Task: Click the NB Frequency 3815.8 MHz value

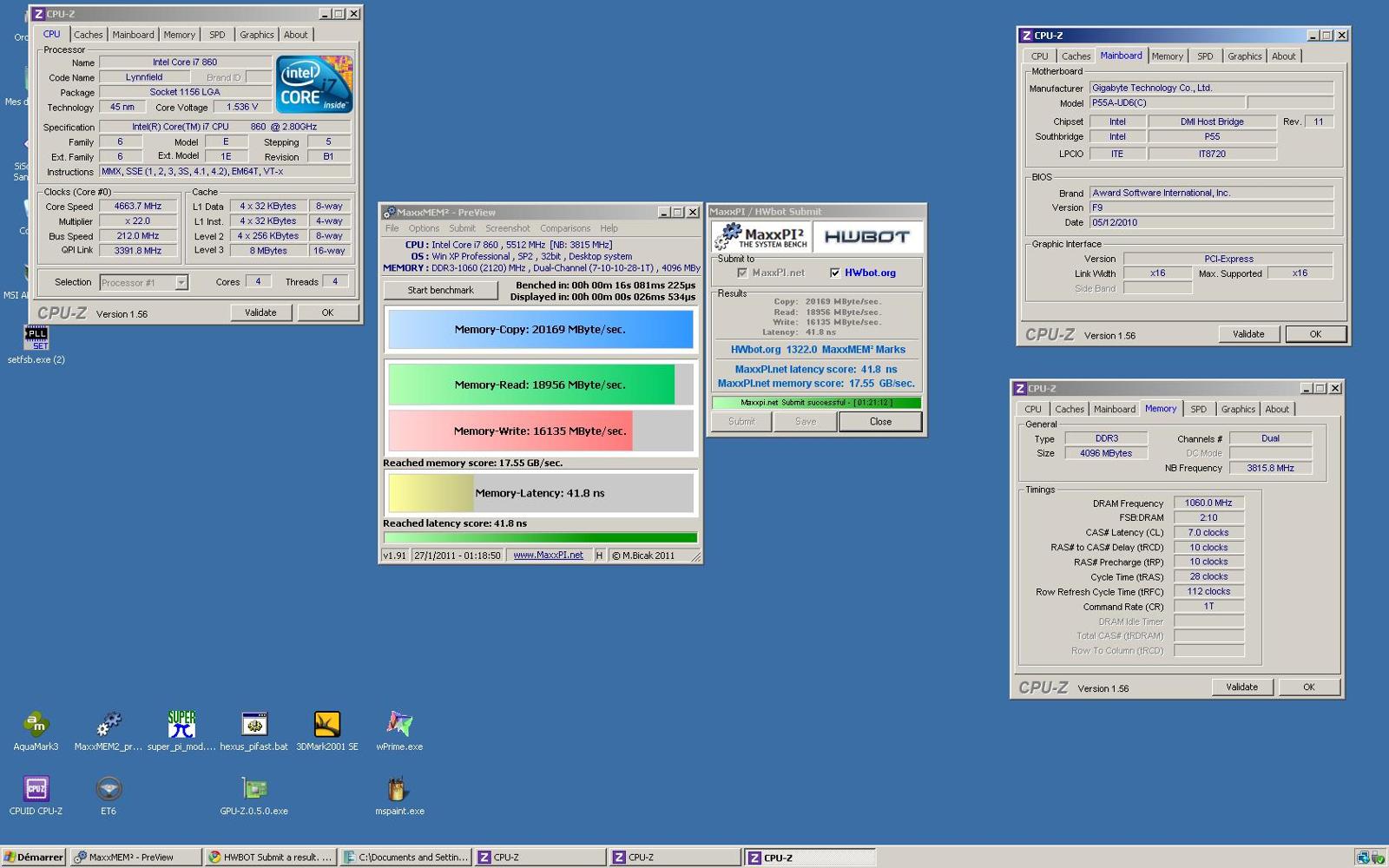Action: 1270,468
